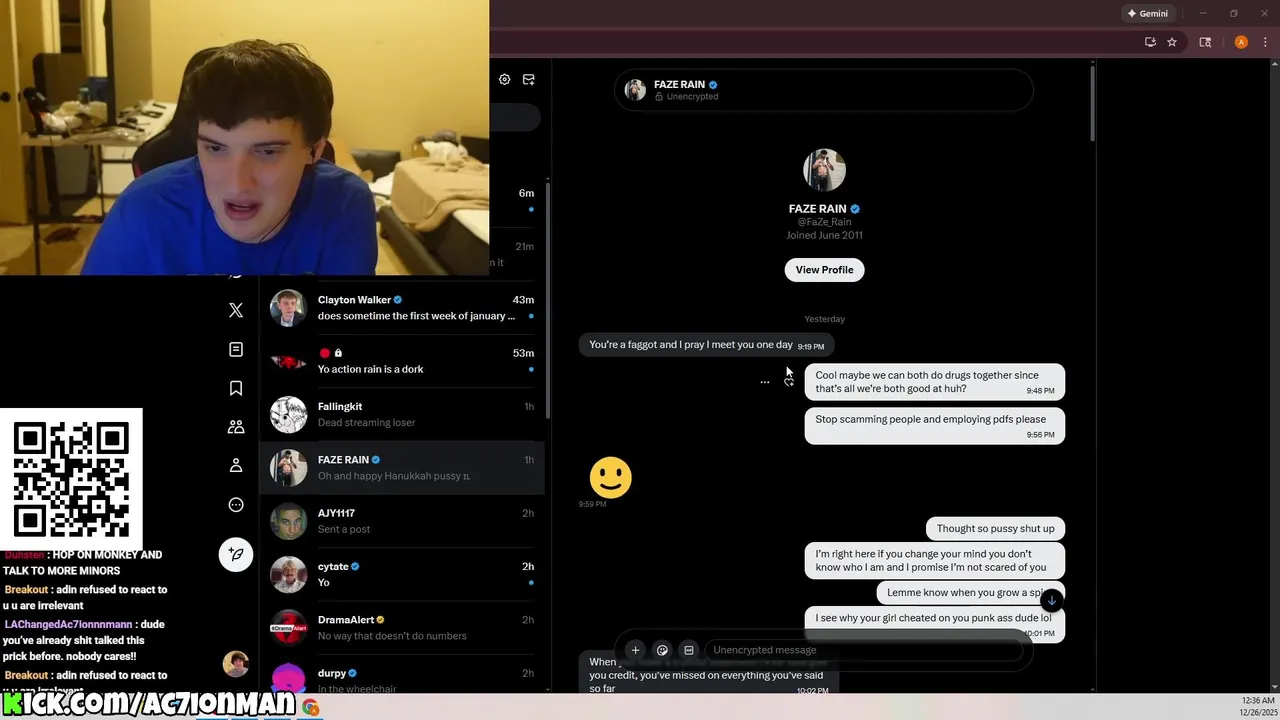This screenshot has height=720, width=1280.
Task: Click FAZE RAIN large profile picture
Action: [824, 170]
